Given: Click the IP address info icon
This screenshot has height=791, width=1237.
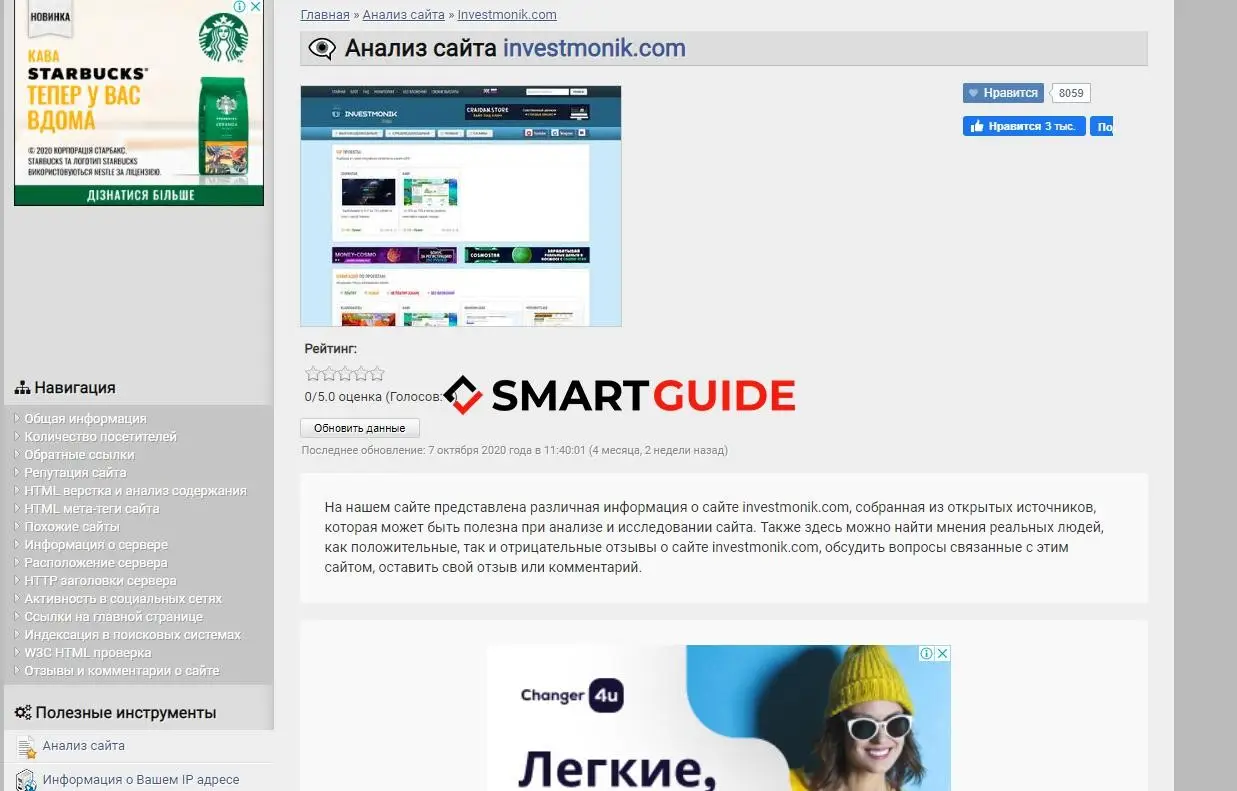Looking at the screenshot, I should point(26,780).
